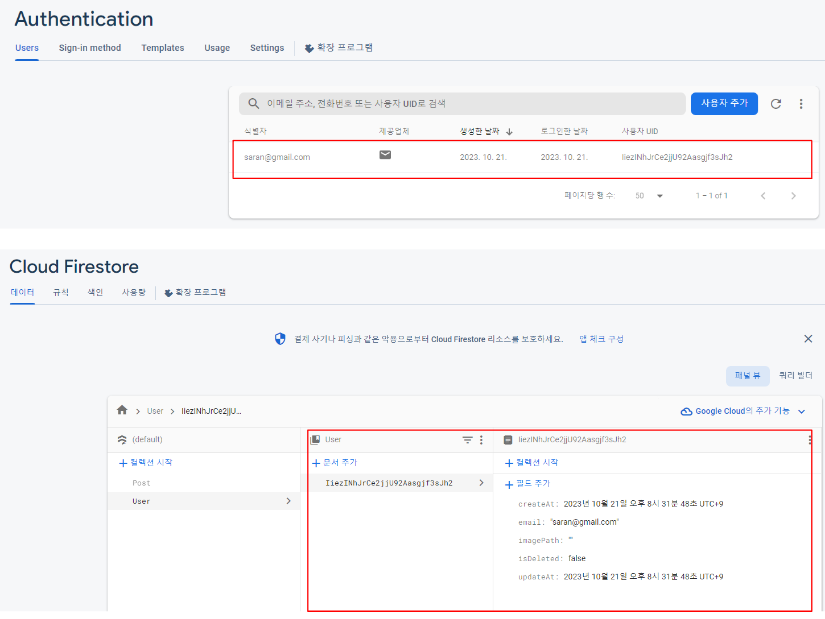Image resolution: width=825 pixels, height=619 pixels.
Task: Open the rows-per-page 50 dropdown
Action: pos(648,196)
